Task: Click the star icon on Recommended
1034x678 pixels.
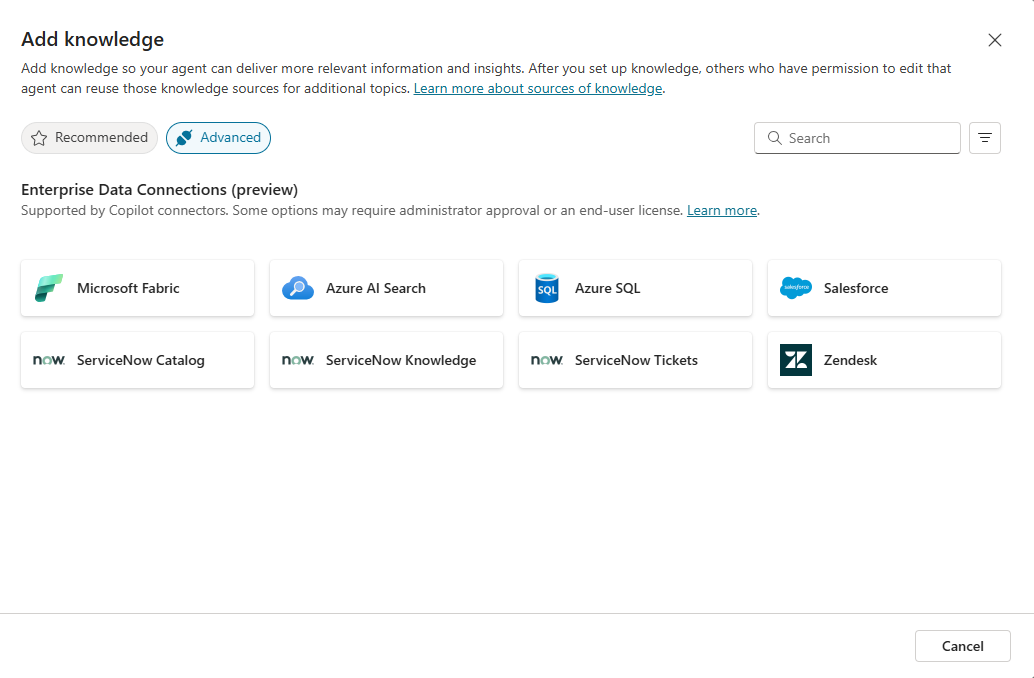Action: click(x=39, y=138)
